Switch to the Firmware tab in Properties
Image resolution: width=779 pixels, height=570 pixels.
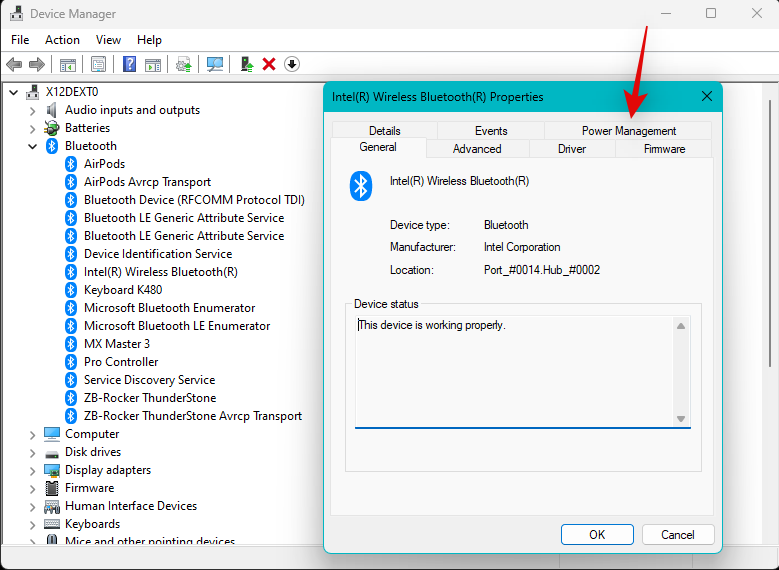664,149
